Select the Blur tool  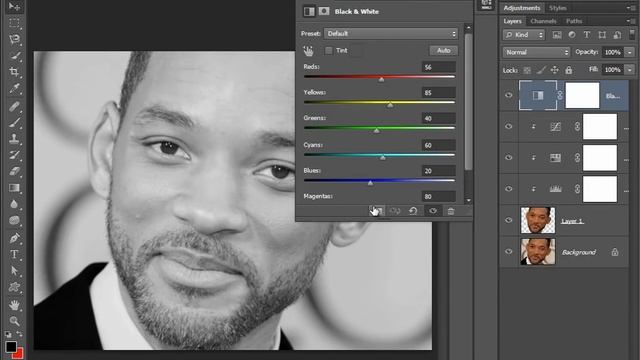pyautogui.click(x=14, y=204)
